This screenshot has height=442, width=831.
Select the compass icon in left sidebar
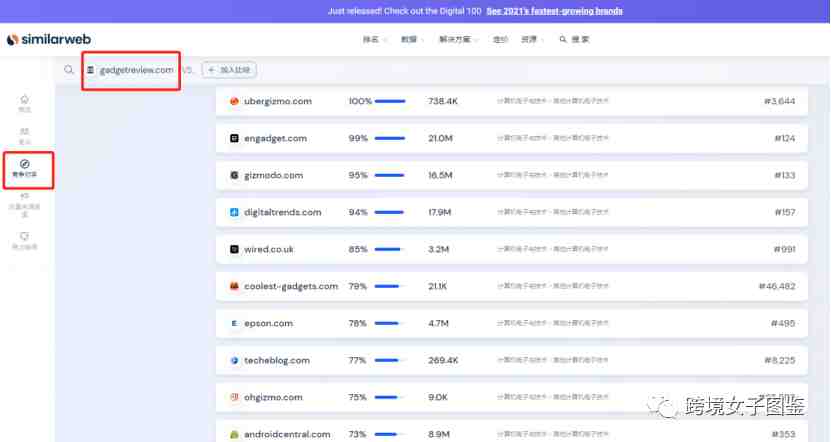point(24,164)
